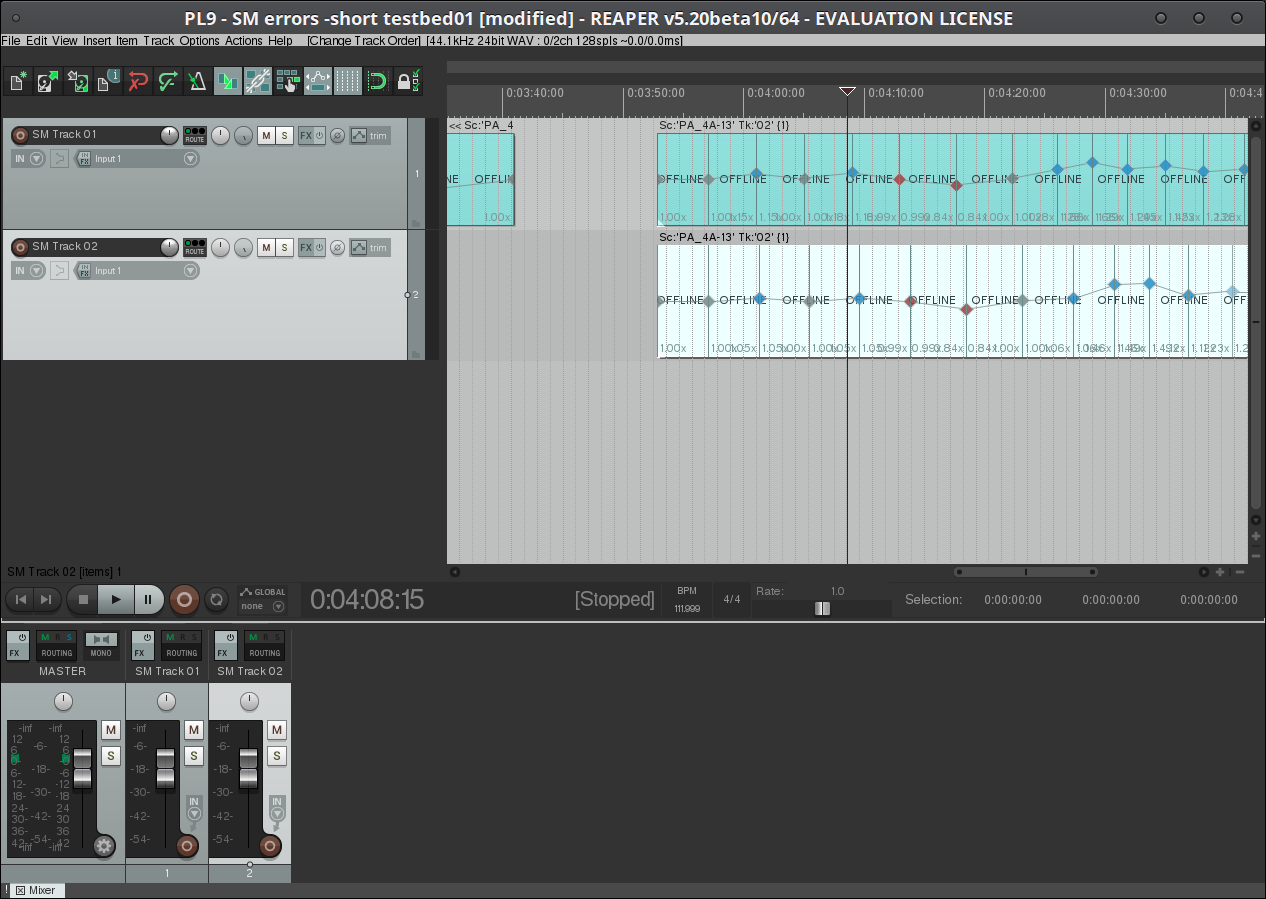Toggle MONO button on MASTER strip

[101, 644]
